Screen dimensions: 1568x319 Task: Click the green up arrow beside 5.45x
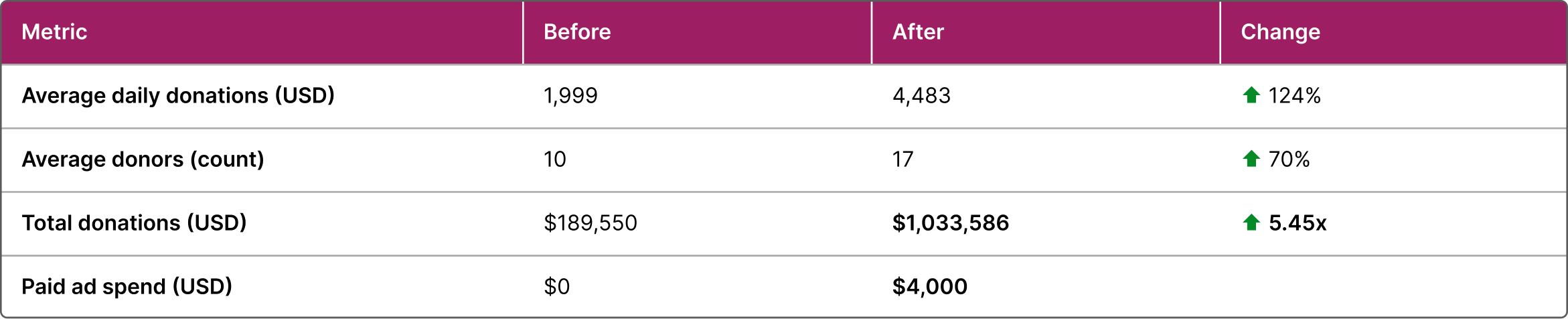pos(1251,222)
